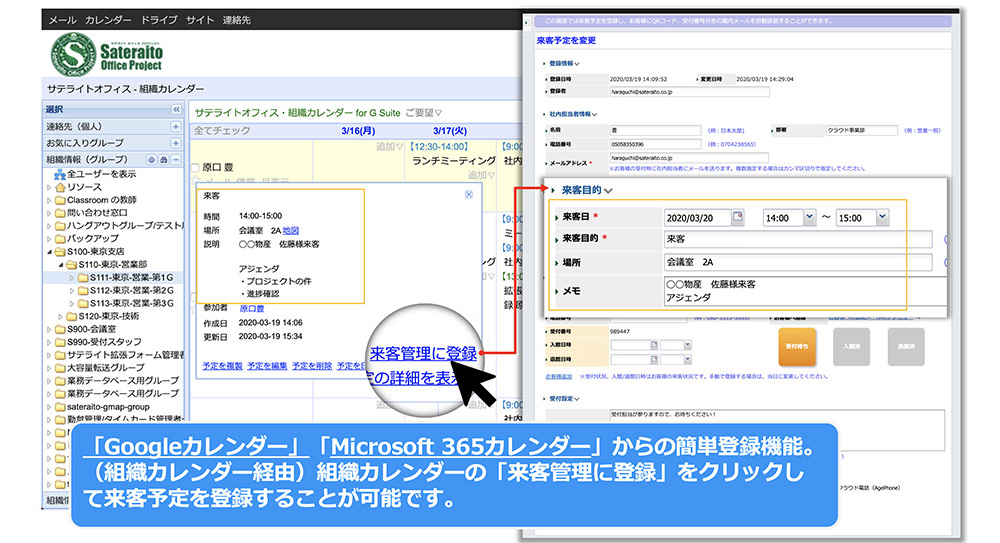This screenshot has width=1000, height=543.
Task: Click the 予定を複製 link
Action: (222, 366)
